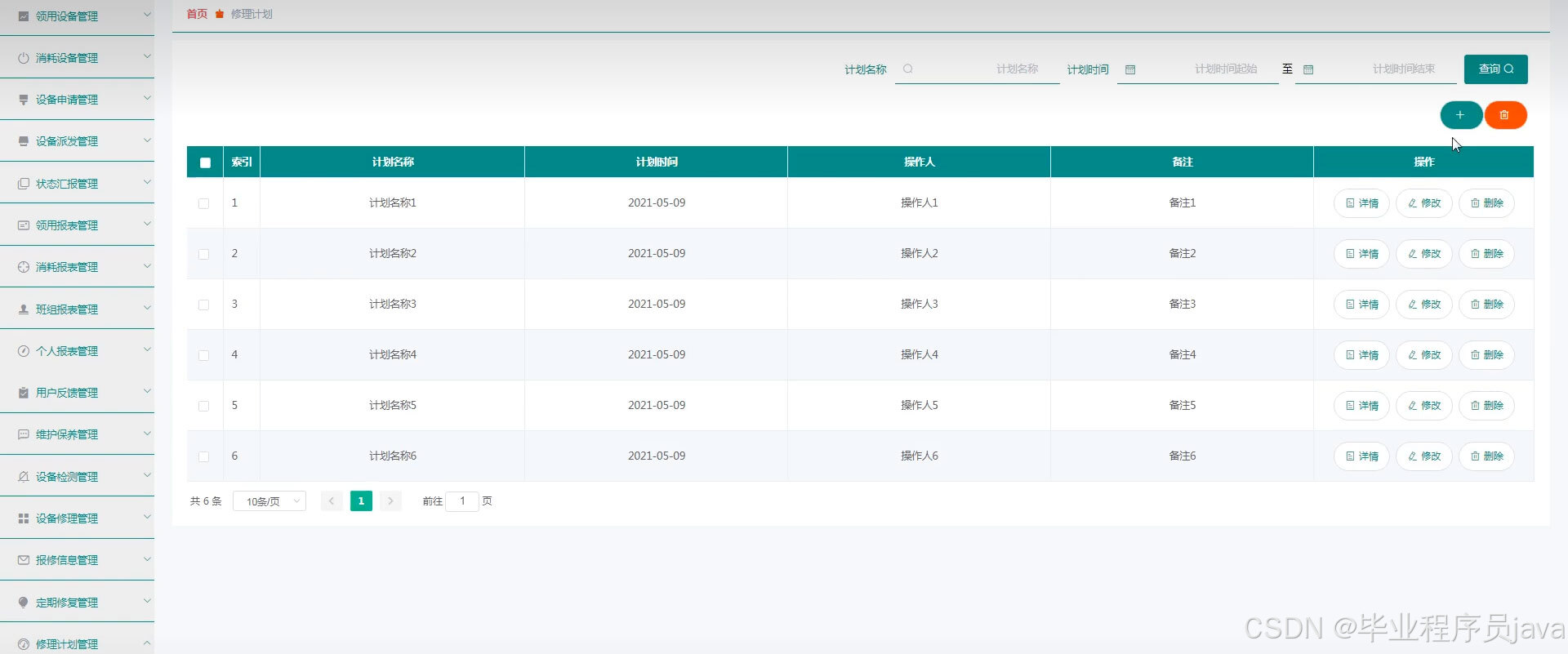Click 删除 button for 计划名称3
The height and width of the screenshot is (654, 1568).
click(1486, 305)
